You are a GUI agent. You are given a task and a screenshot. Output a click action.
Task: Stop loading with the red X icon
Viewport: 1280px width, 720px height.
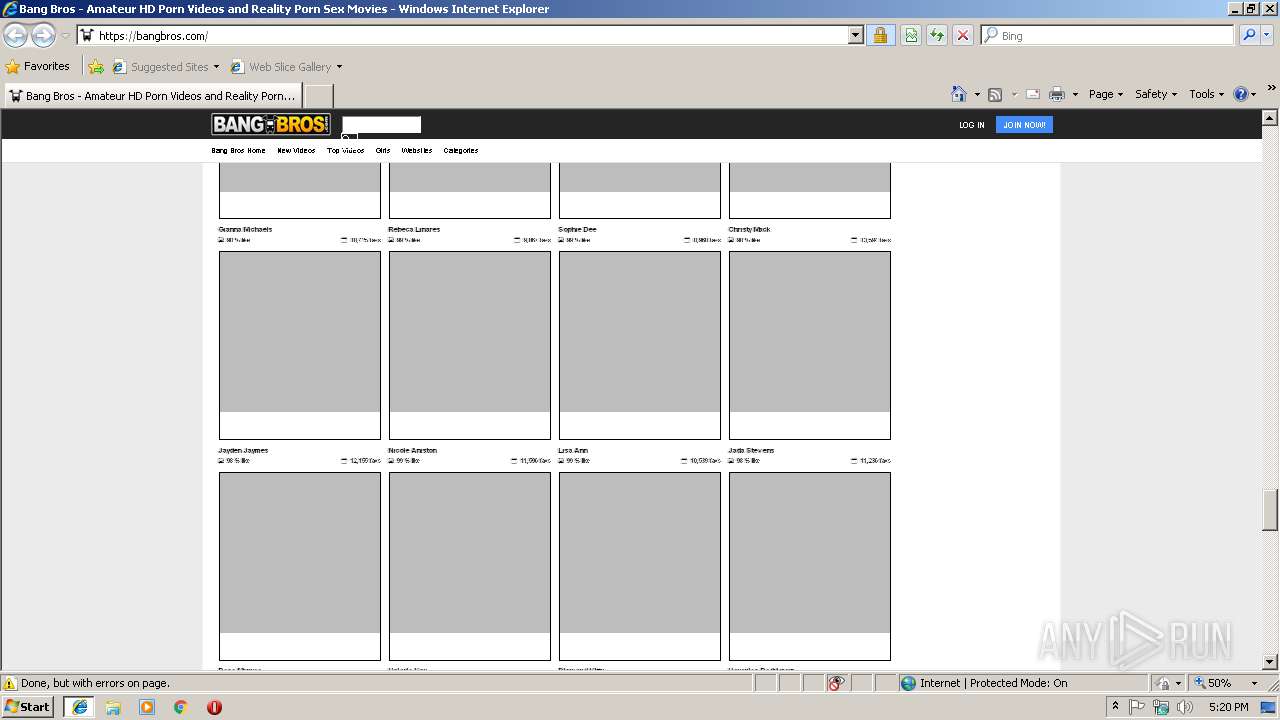tap(963, 36)
